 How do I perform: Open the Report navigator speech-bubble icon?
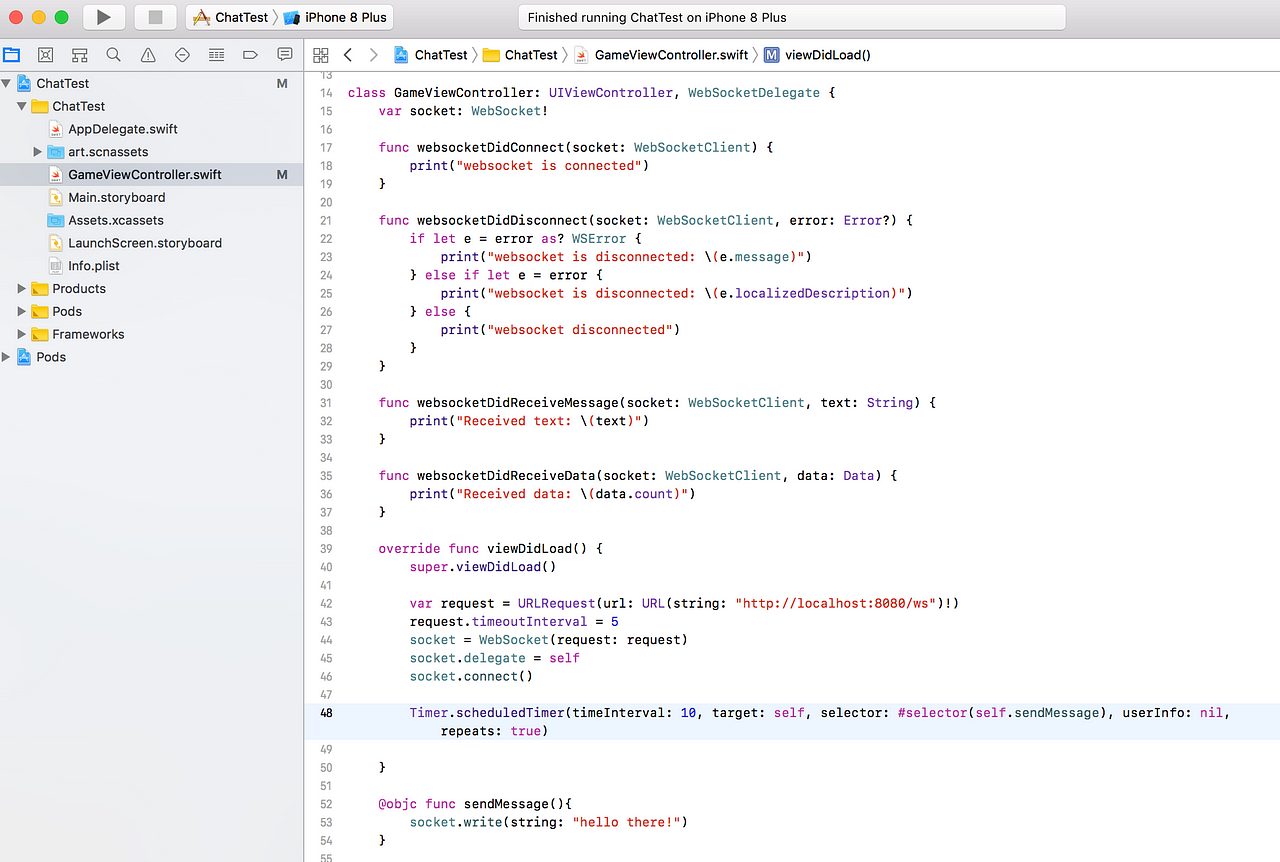[285, 55]
